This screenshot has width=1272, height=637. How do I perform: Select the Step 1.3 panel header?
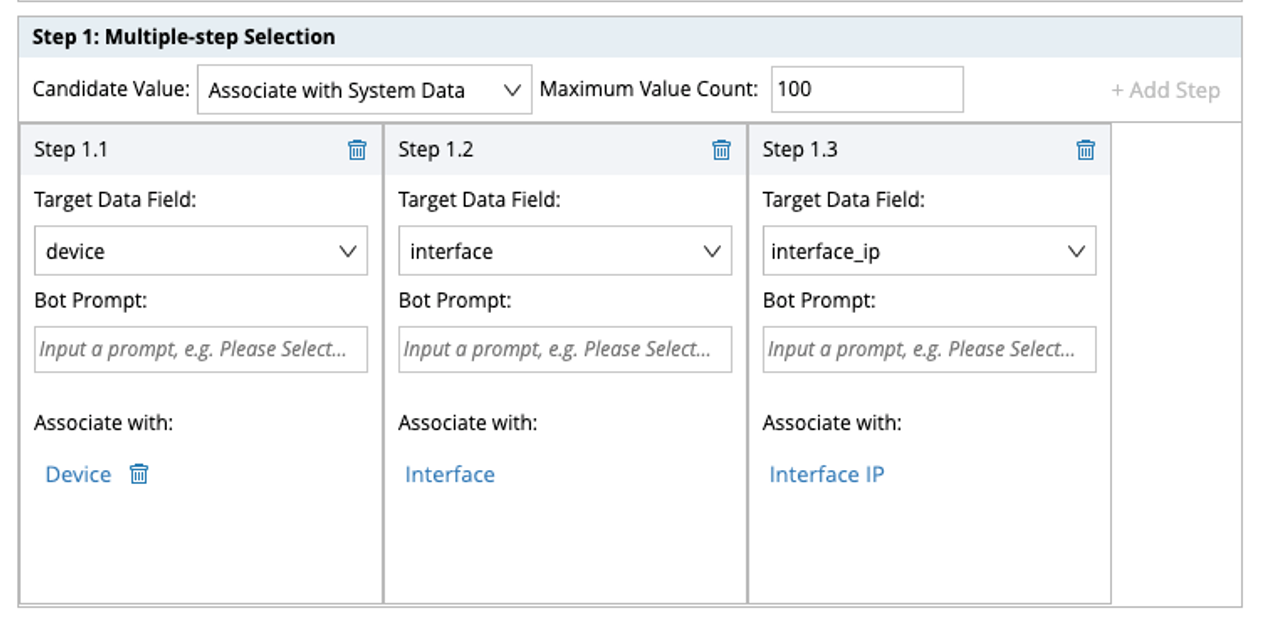(909, 150)
